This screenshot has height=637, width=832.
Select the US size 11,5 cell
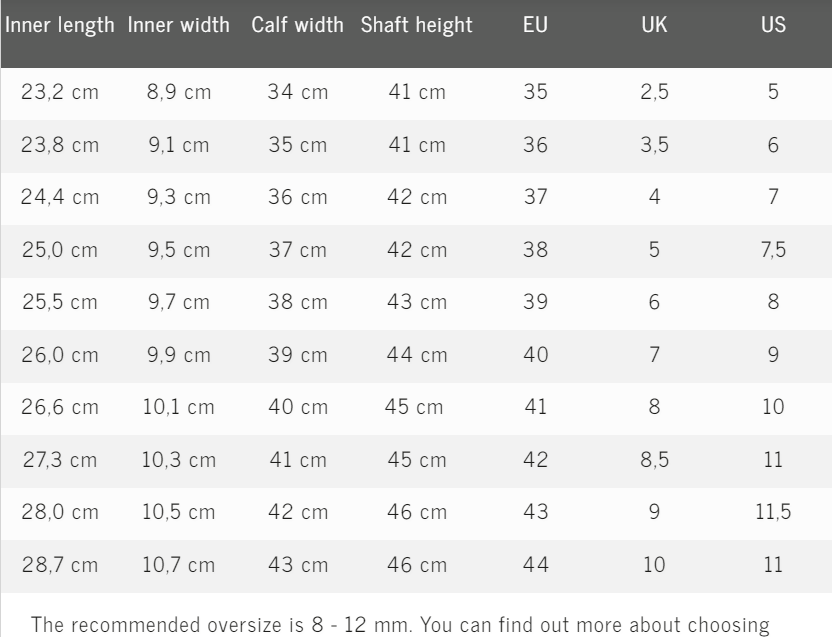pyautogui.click(x=773, y=512)
